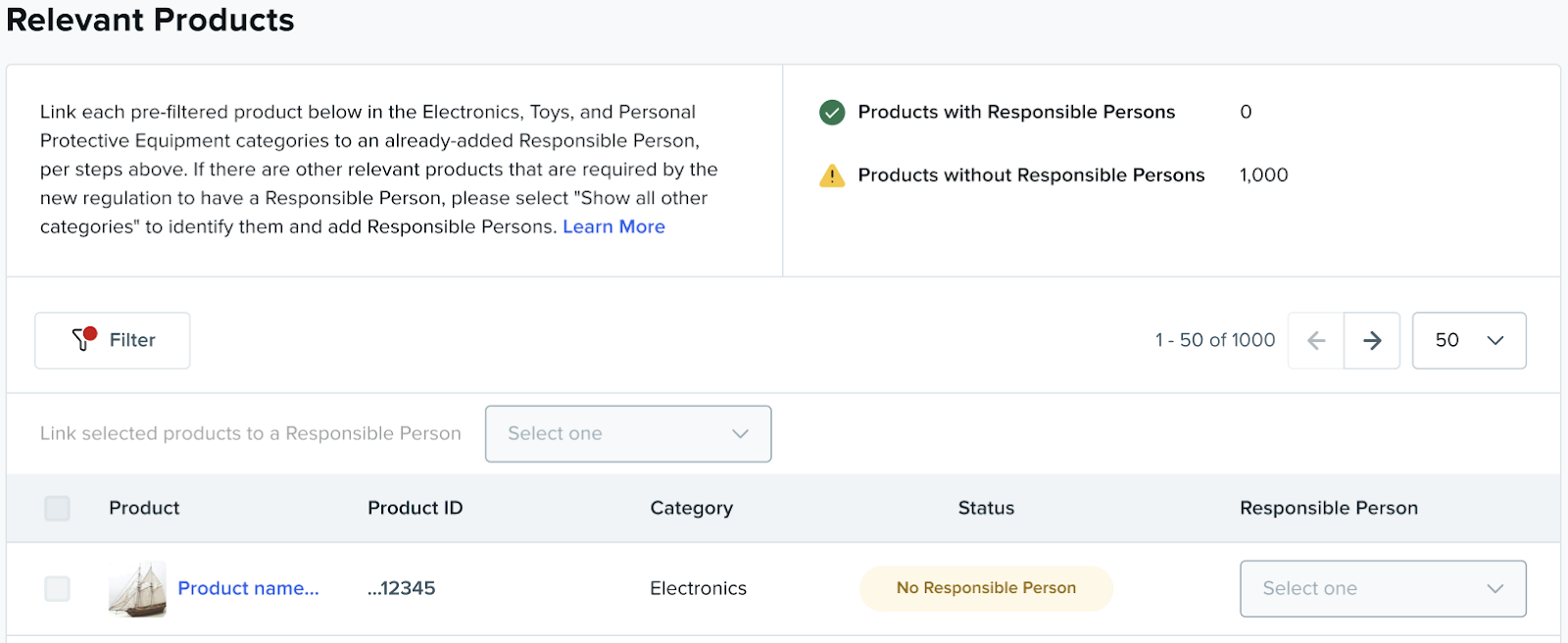Click the yellow warning triangle icon

[x=832, y=176]
